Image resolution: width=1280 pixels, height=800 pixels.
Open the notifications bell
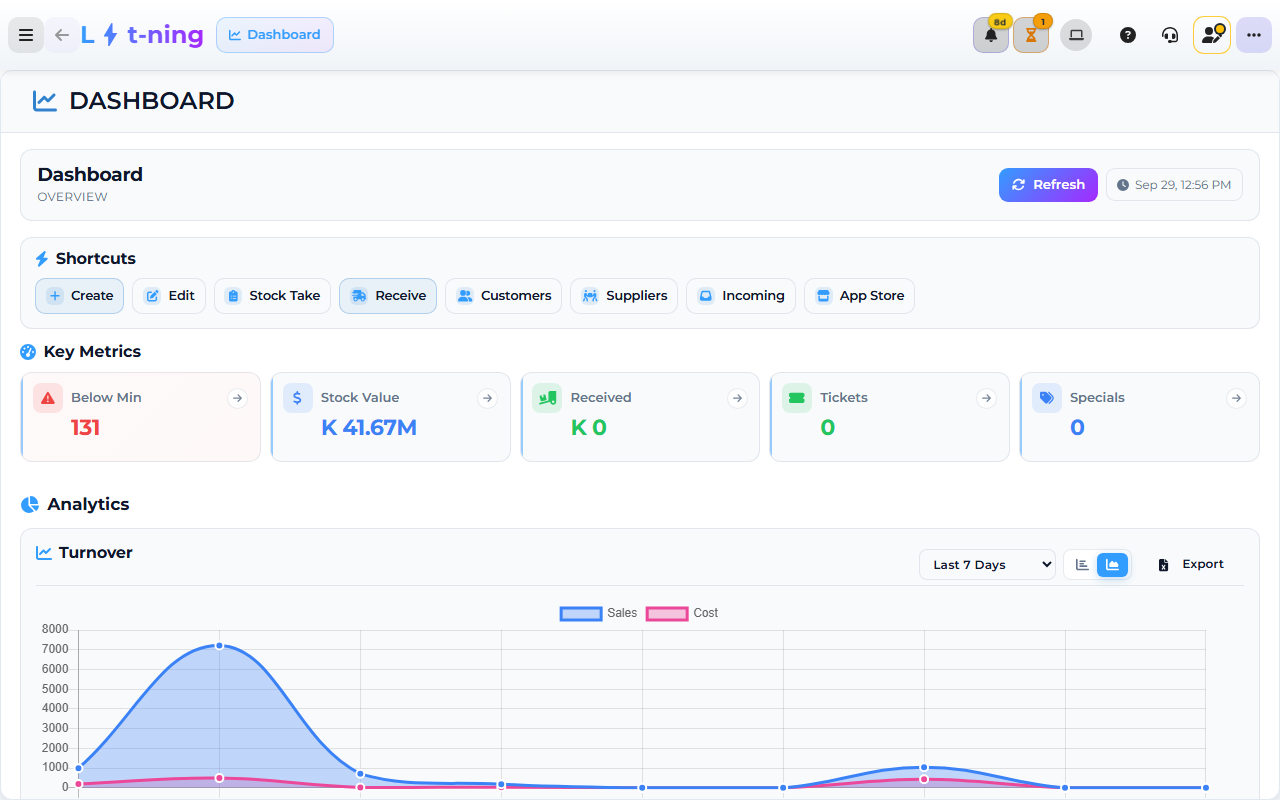coord(991,35)
